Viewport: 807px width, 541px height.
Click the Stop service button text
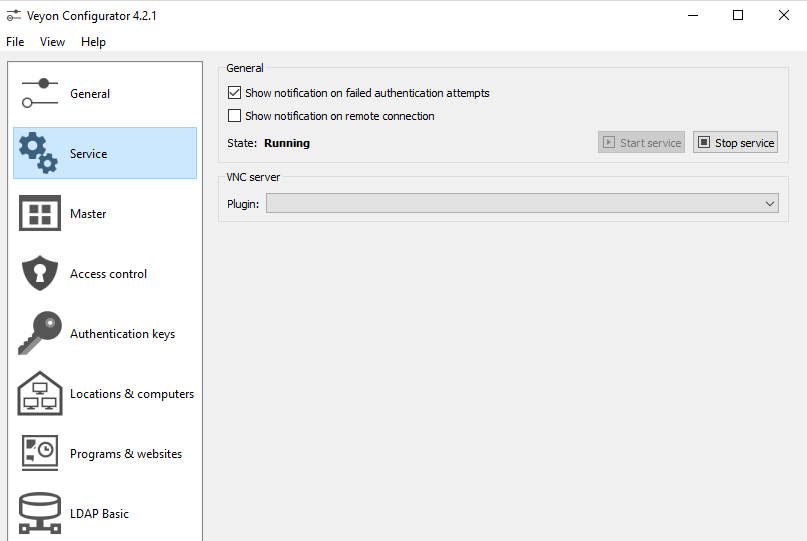coord(744,143)
